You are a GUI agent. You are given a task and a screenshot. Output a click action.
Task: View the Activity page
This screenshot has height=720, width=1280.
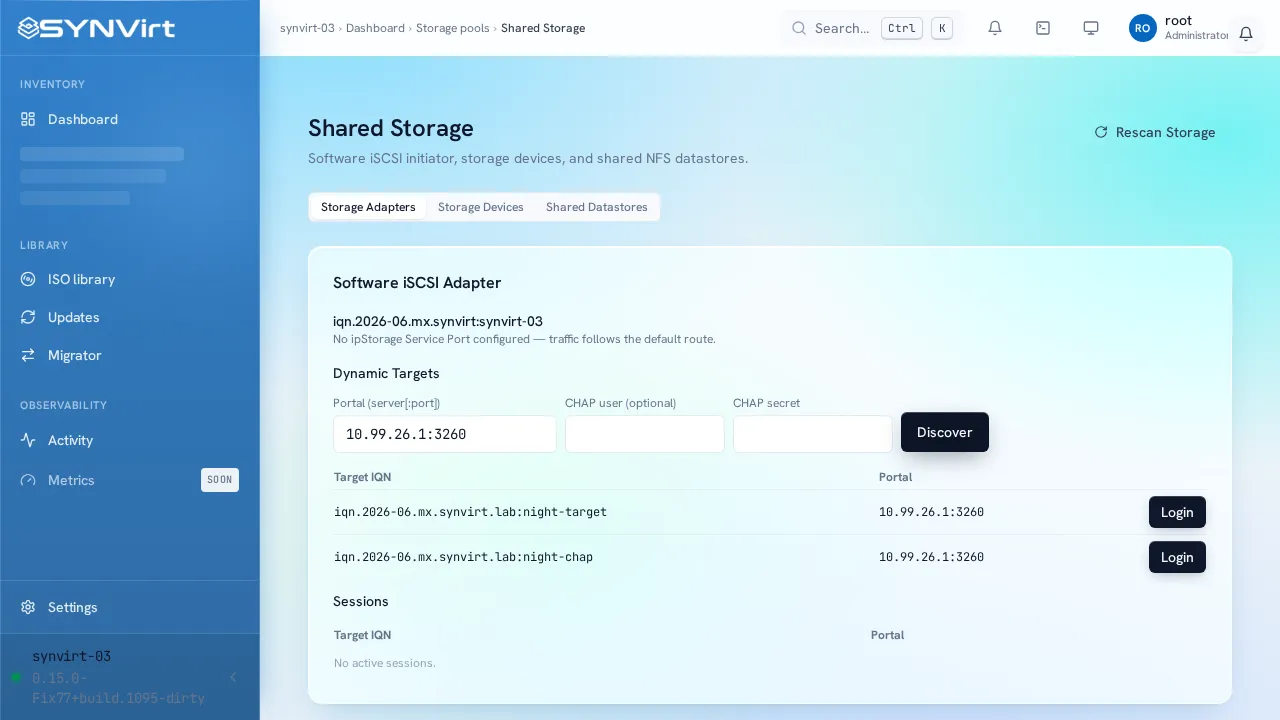pyautogui.click(x=130, y=440)
